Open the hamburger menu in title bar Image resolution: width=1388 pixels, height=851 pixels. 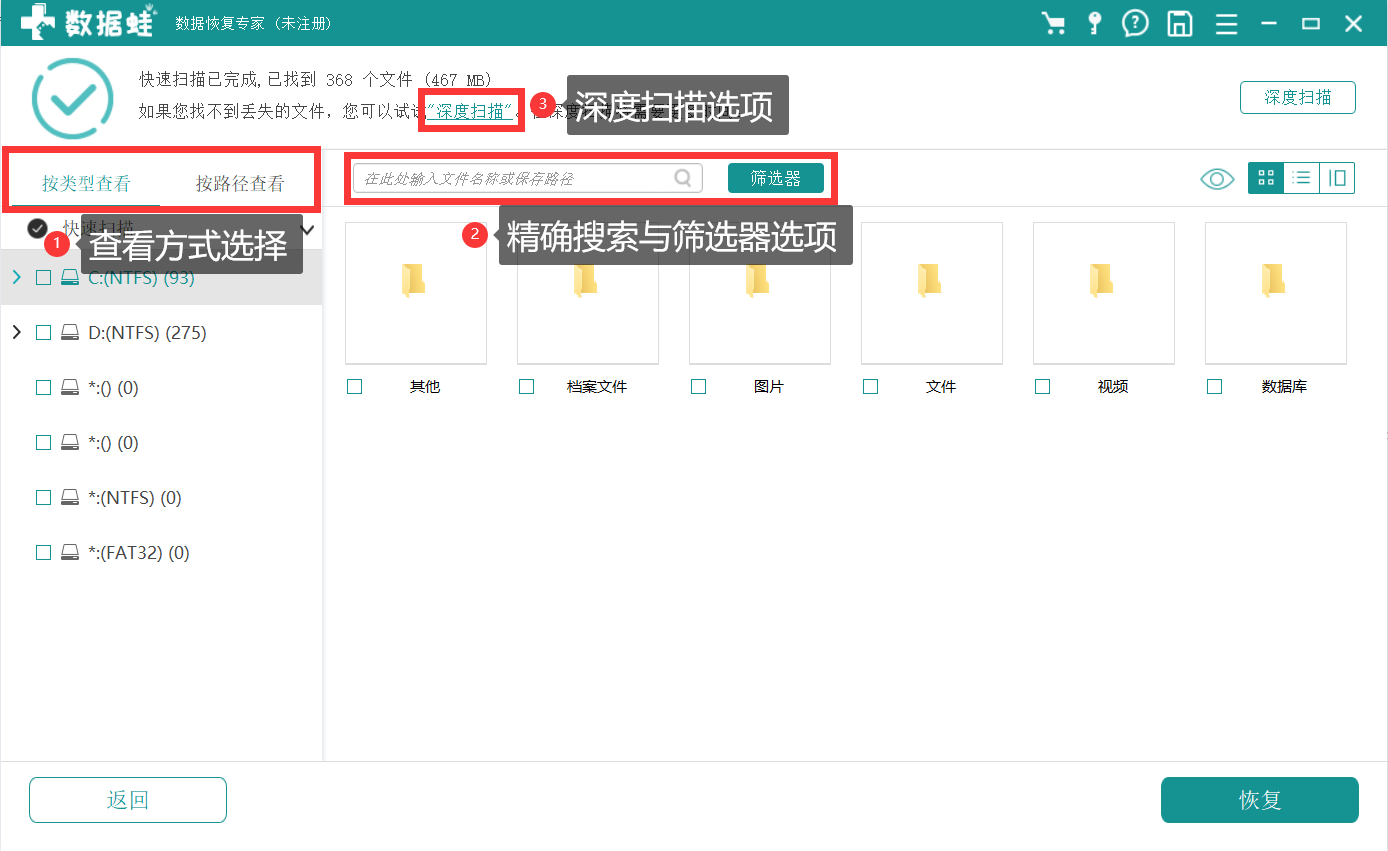[x=1226, y=22]
